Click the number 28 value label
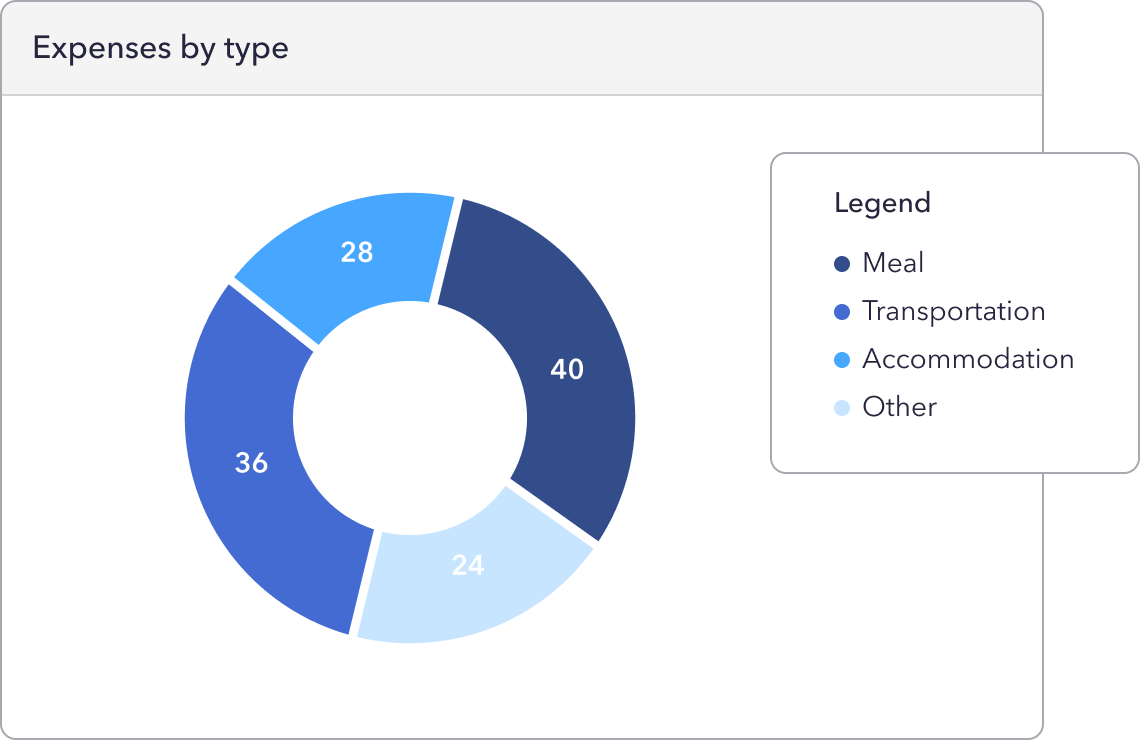 [357, 252]
